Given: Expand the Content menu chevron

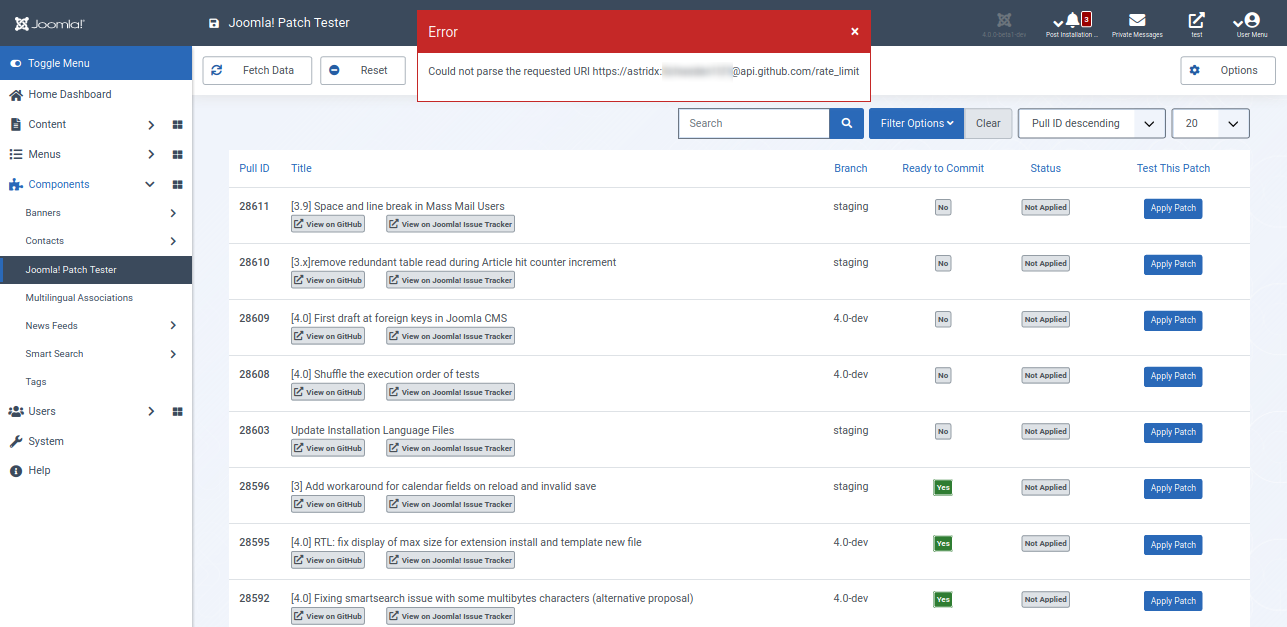Looking at the screenshot, I should point(151,125).
